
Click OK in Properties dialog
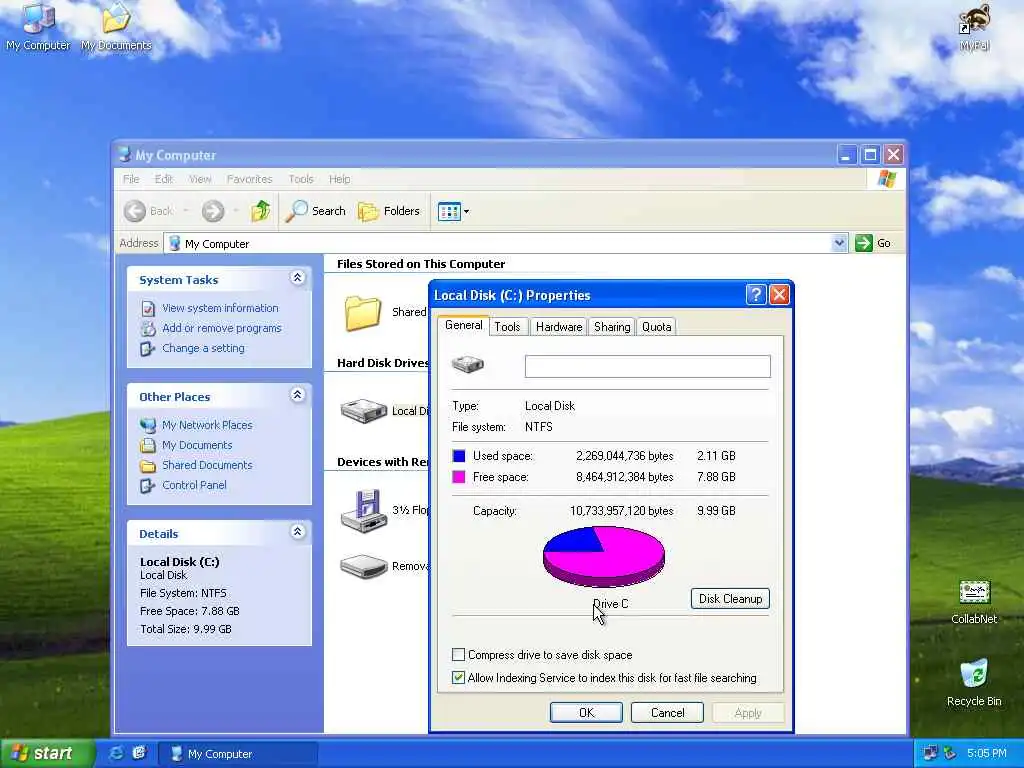(586, 712)
